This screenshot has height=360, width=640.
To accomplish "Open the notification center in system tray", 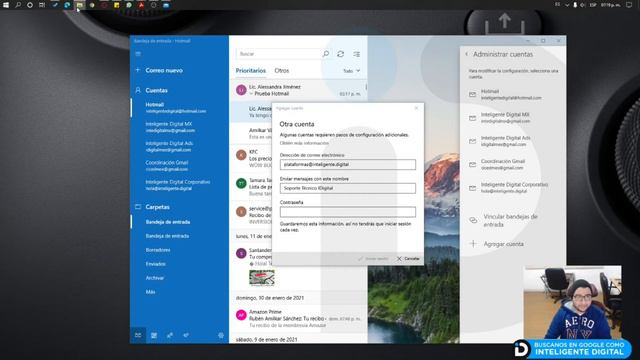I will click(629, 5).
